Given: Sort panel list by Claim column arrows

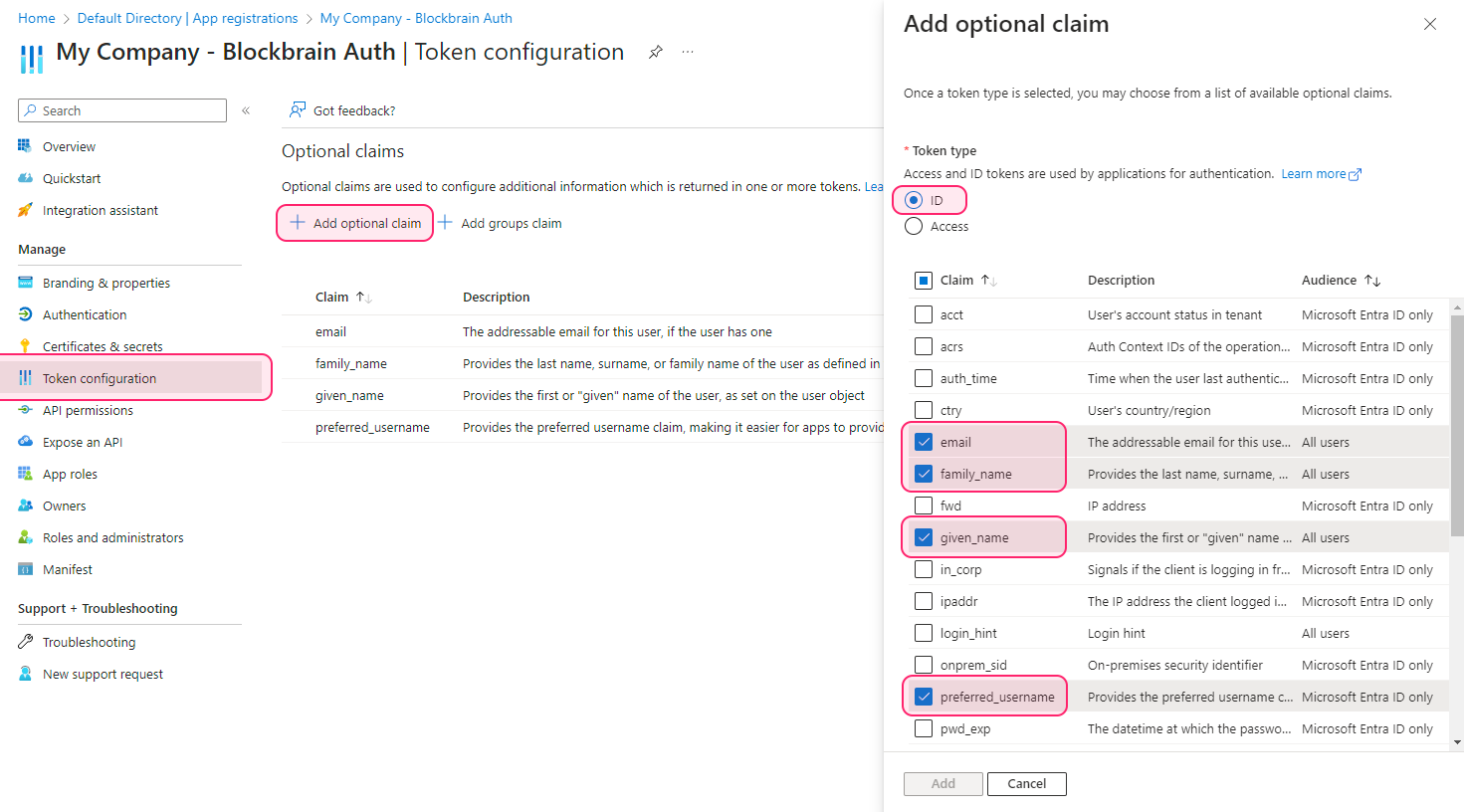Looking at the screenshot, I should pos(989,281).
